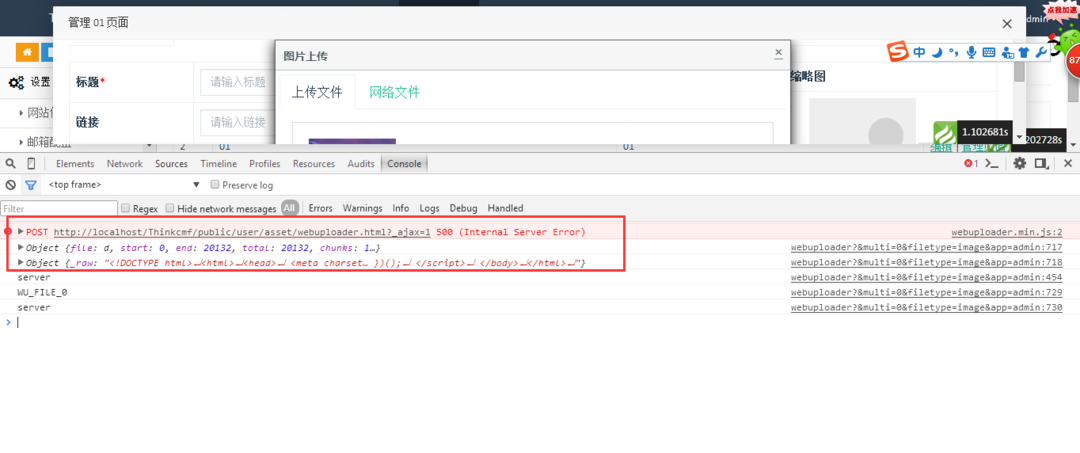Click the Sogou microphone voice input icon
Screen dimensions: 1080x453
pos(971,52)
